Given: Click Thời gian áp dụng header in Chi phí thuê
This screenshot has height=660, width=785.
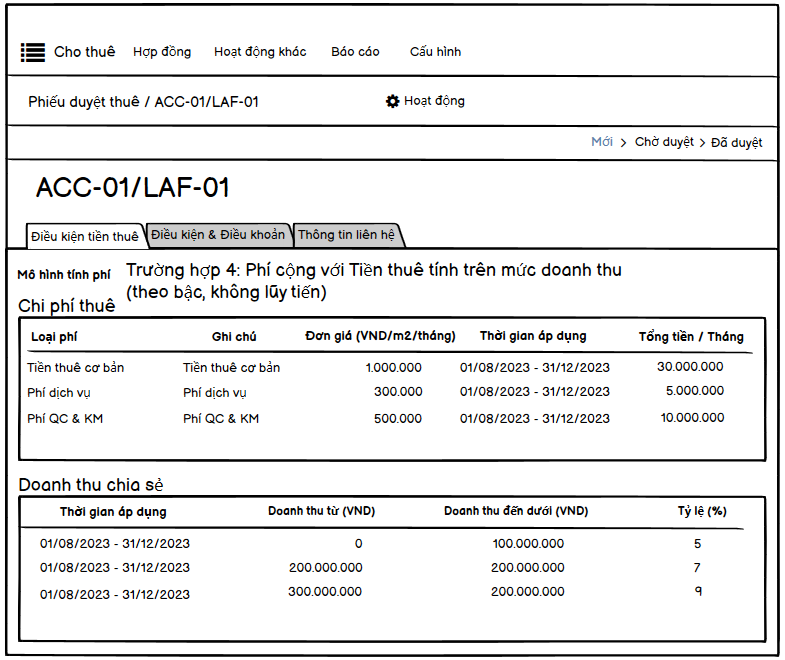Looking at the screenshot, I should (533, 336).
